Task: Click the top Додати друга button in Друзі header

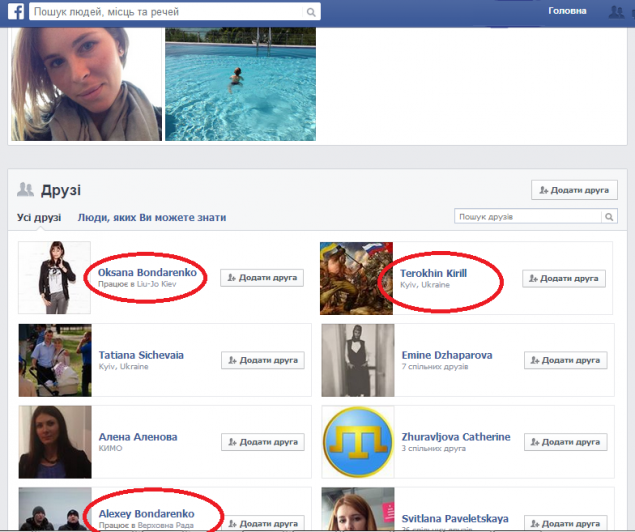Action: click(x=574, y=190)
